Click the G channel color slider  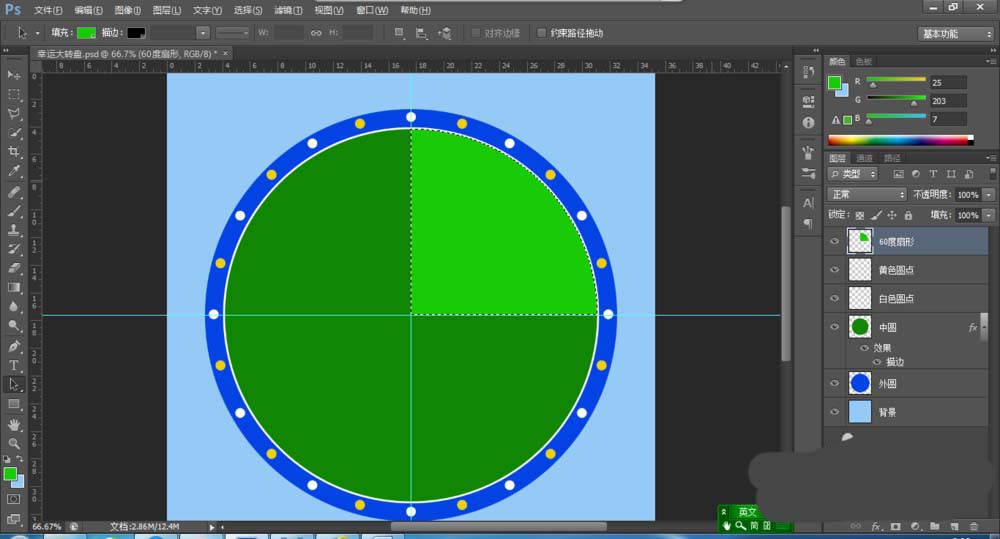pos(896,99)
